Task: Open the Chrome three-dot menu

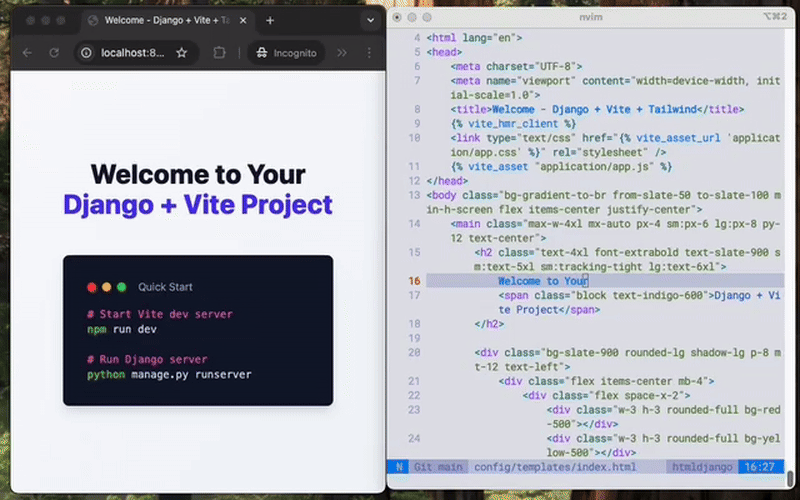Action: 368,53
